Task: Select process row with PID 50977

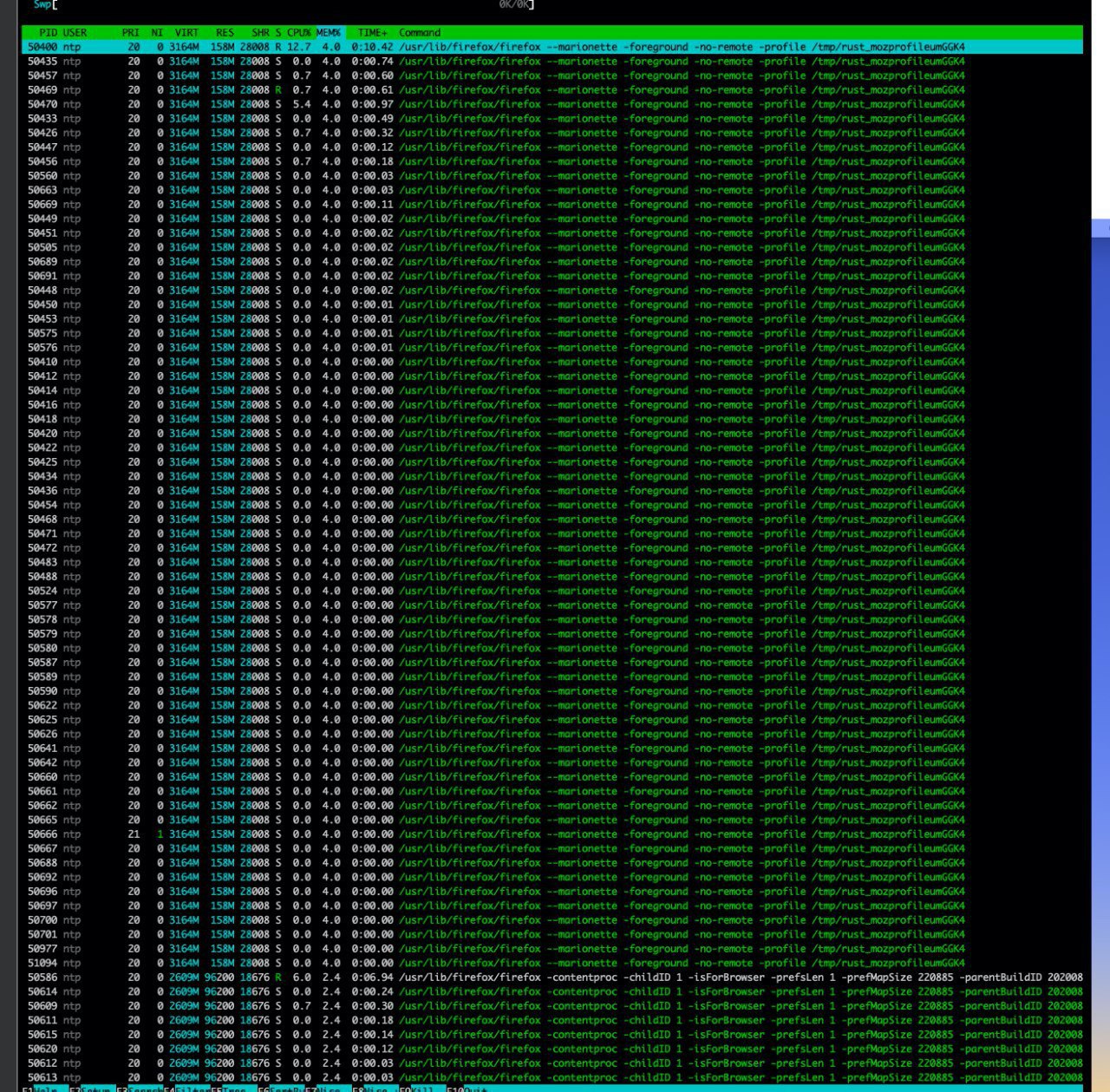Action: pyautogui.click(x=552, y=949)
